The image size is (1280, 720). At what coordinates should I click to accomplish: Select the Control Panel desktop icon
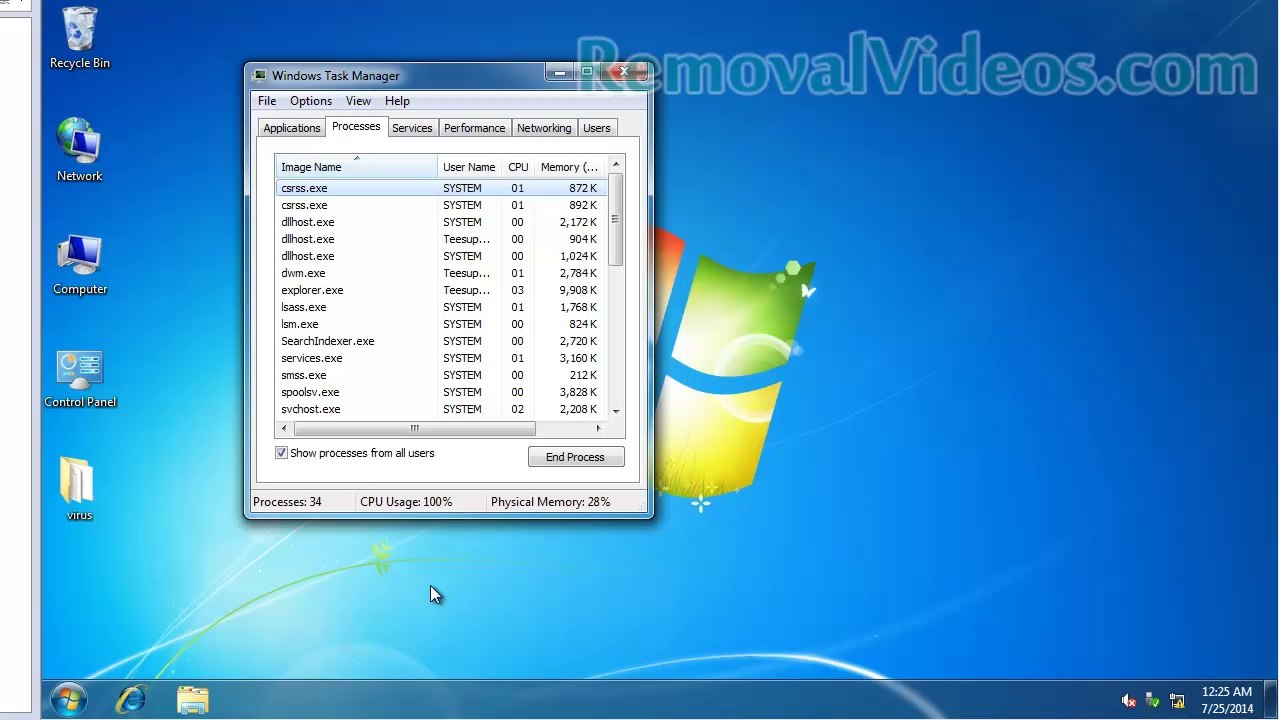pos(80,378)
